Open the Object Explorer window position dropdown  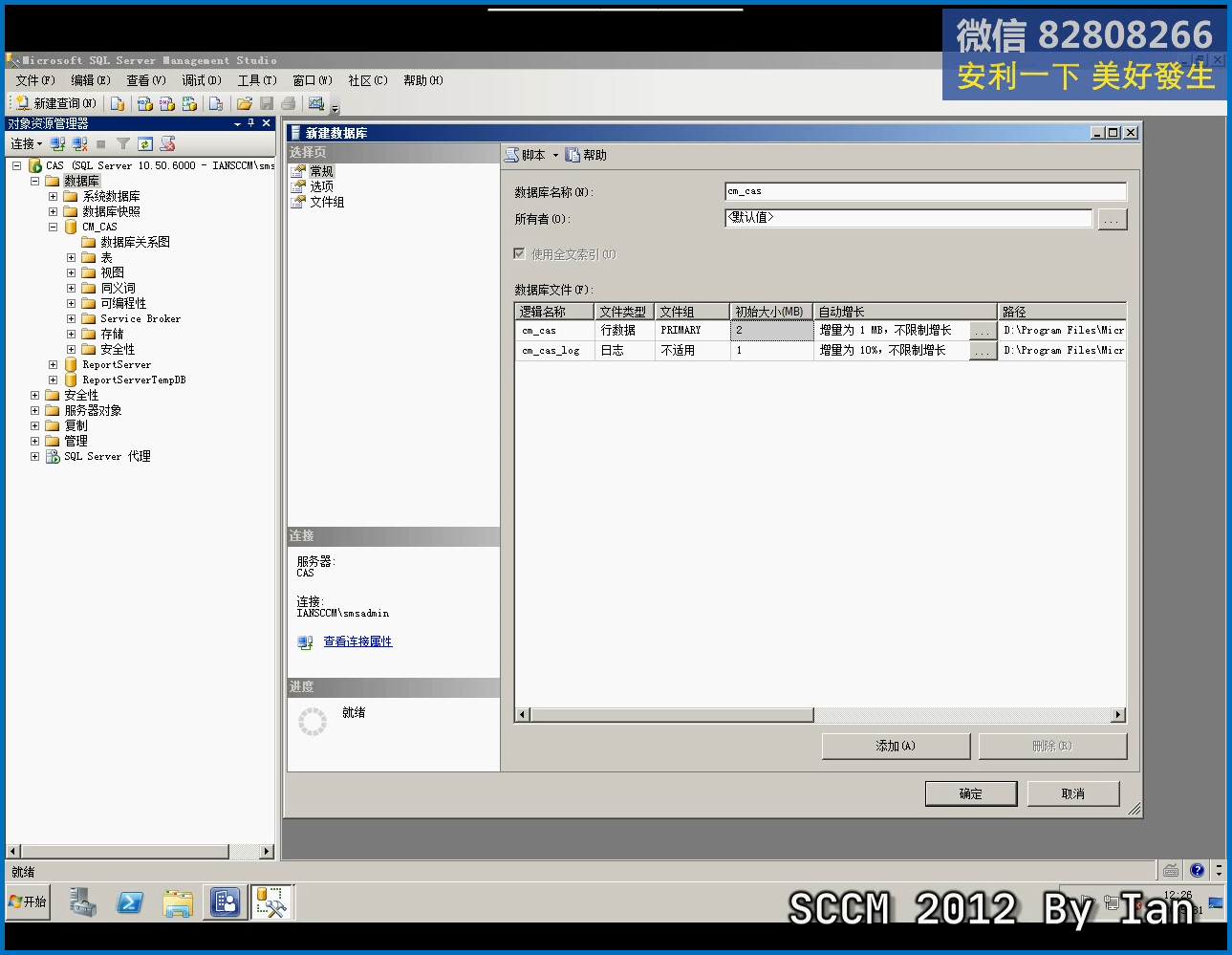pos(237,123)
